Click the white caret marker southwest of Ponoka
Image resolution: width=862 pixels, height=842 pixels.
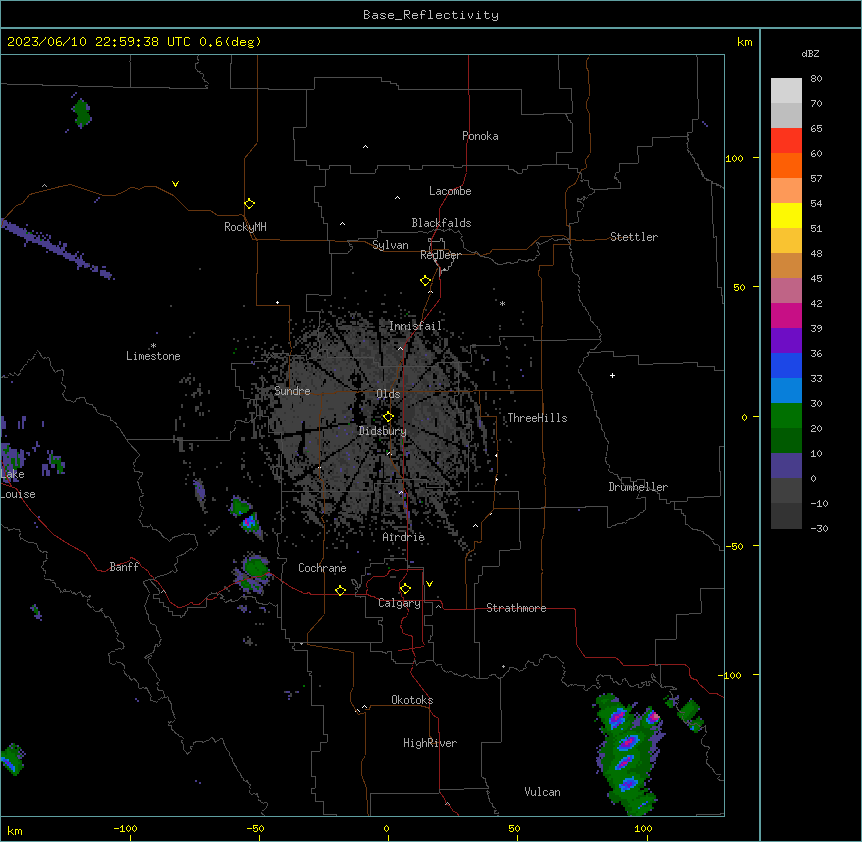[x=366, y=147]
